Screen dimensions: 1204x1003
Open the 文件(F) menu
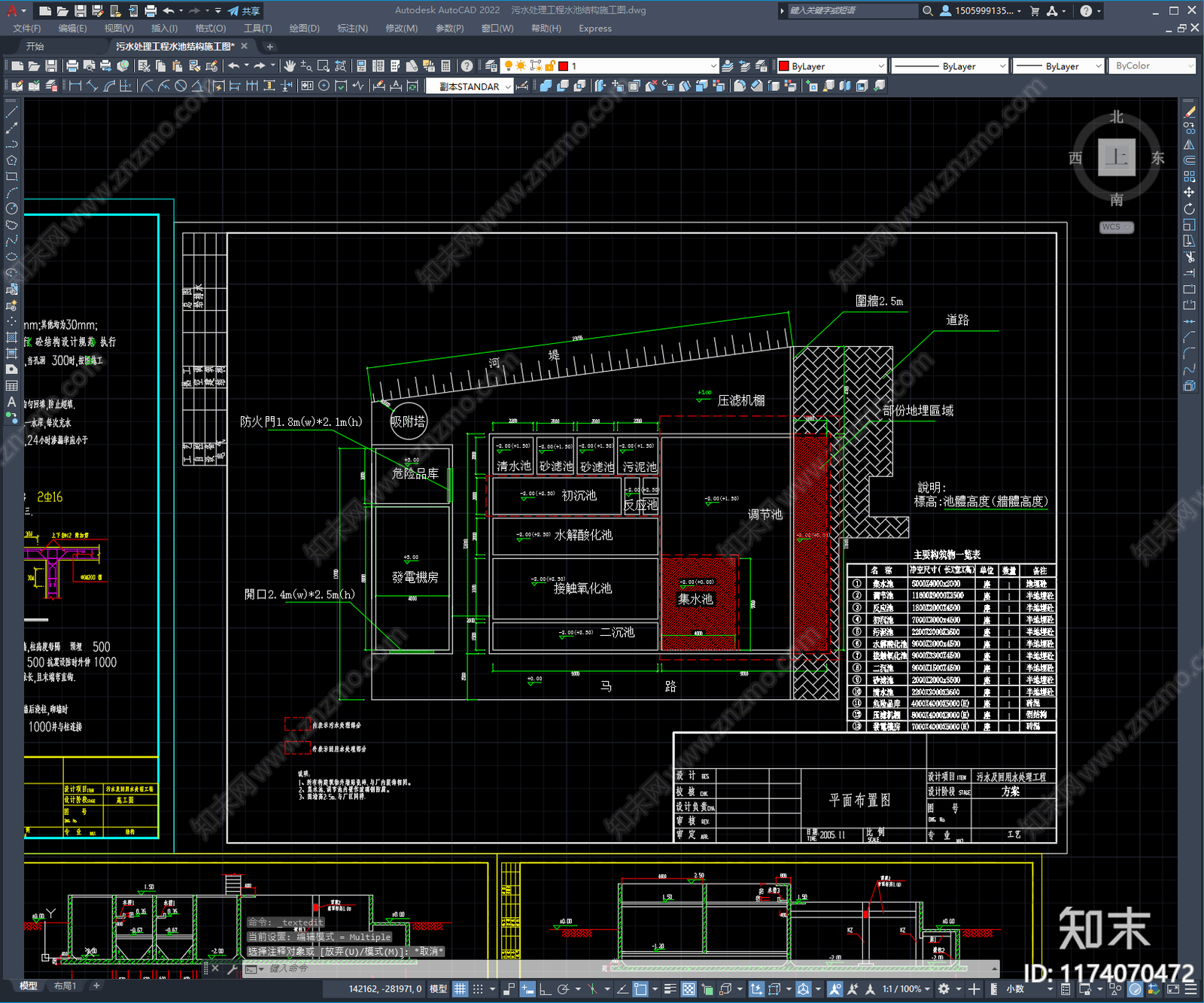click(27, 29)
